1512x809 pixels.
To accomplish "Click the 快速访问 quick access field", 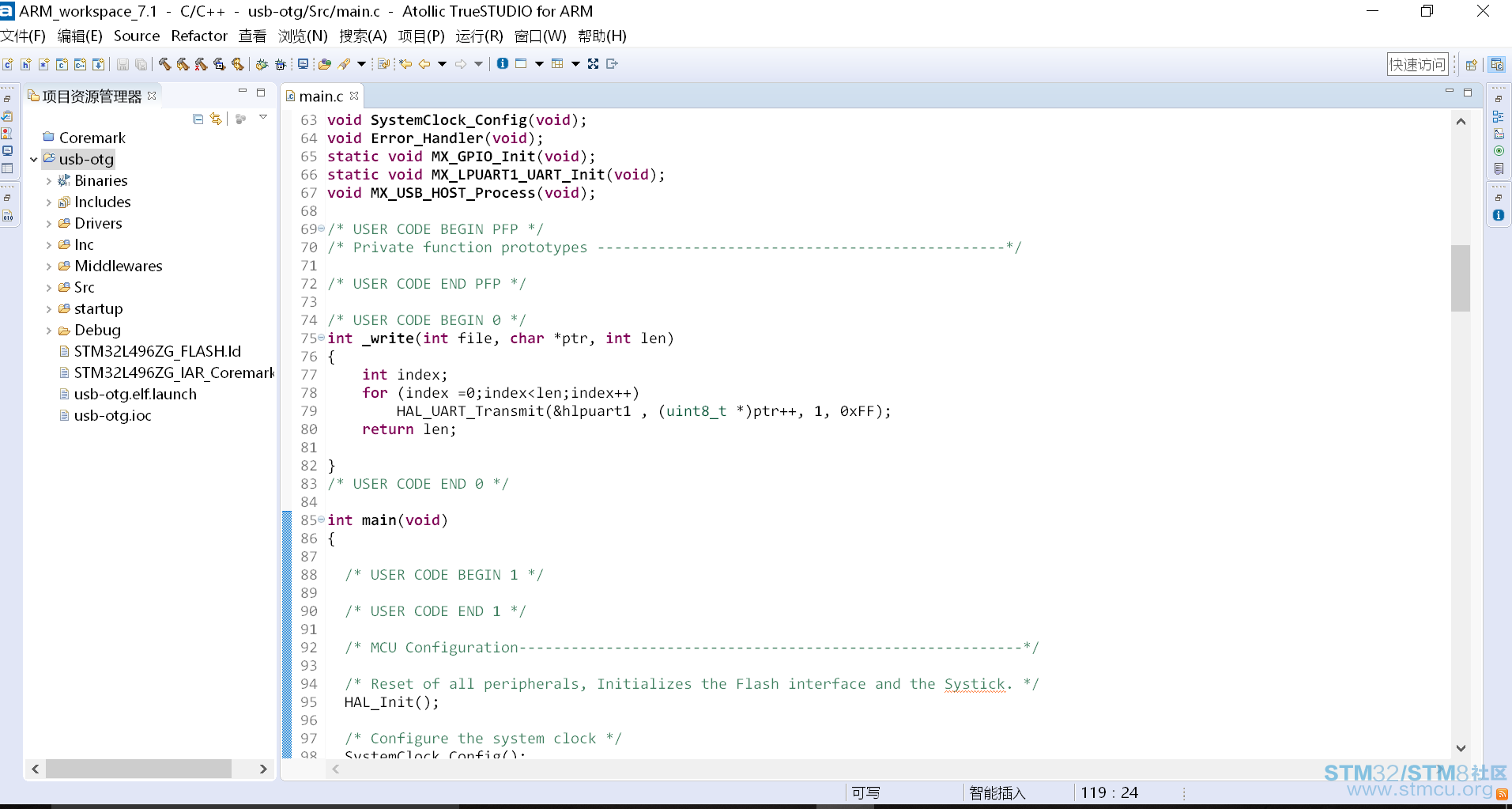I will coord(1418,65).
